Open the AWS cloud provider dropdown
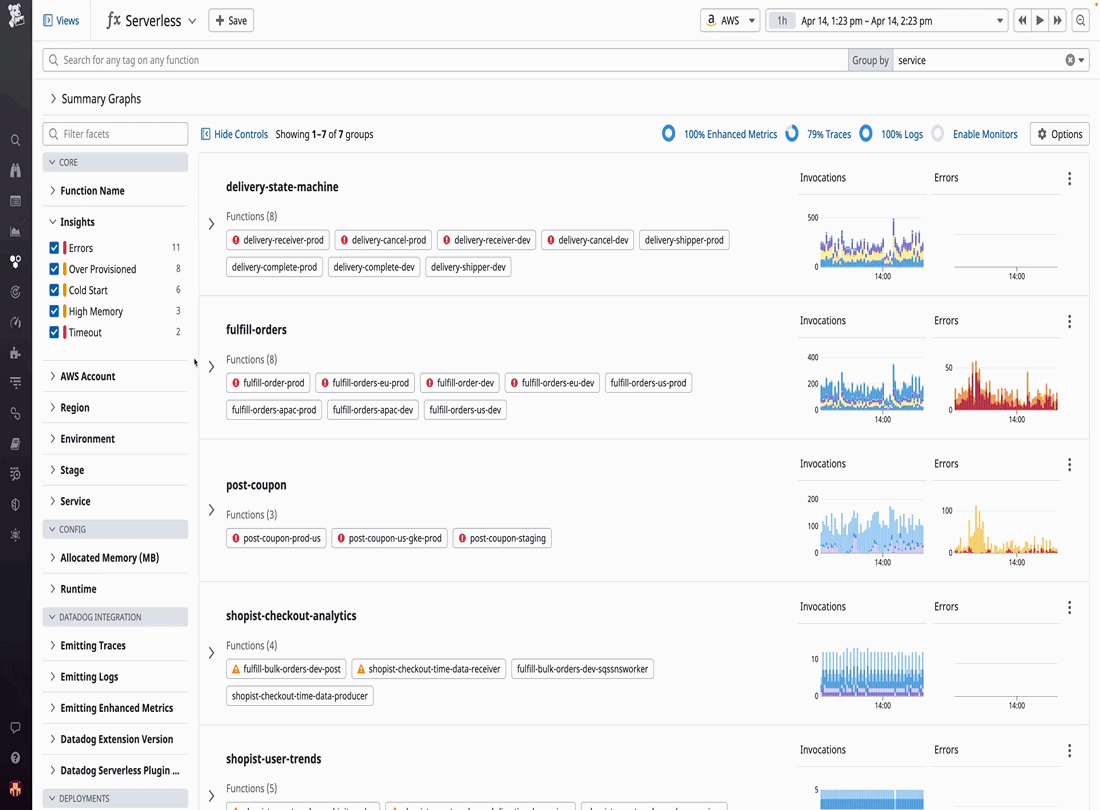Viewport: 1100px width, 810px height. (730, 20)
